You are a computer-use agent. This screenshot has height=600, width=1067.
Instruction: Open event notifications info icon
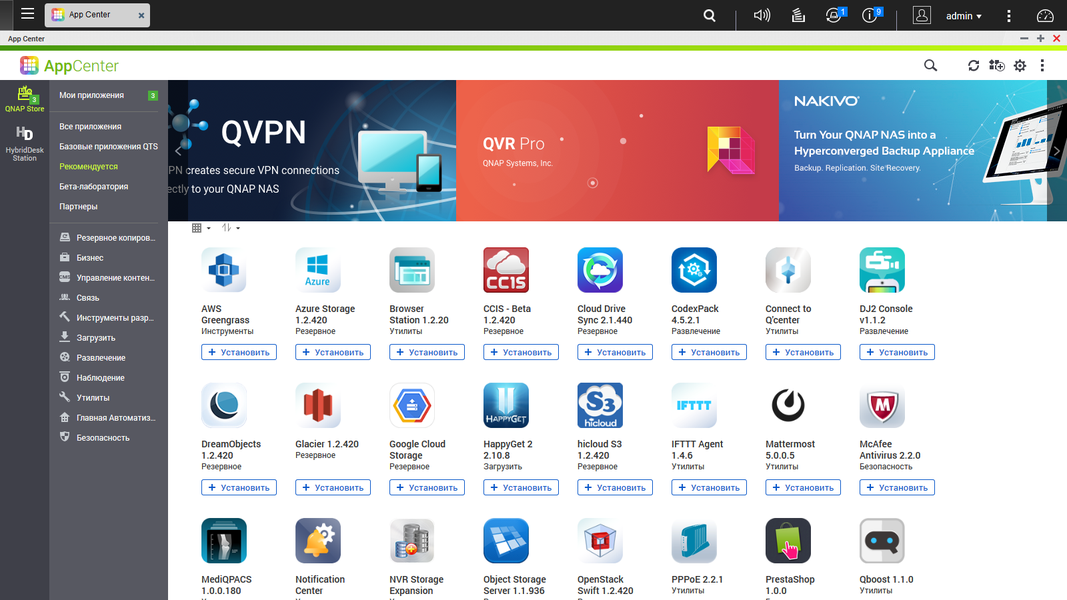[871, 15]
